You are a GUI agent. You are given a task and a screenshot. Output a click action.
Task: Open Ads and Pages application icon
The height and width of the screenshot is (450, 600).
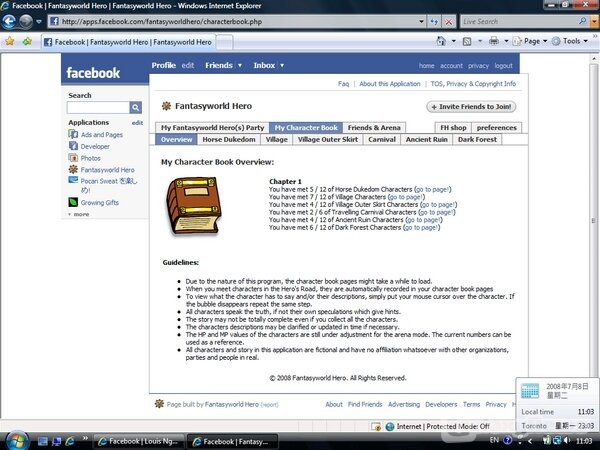(x=73, y=134)
